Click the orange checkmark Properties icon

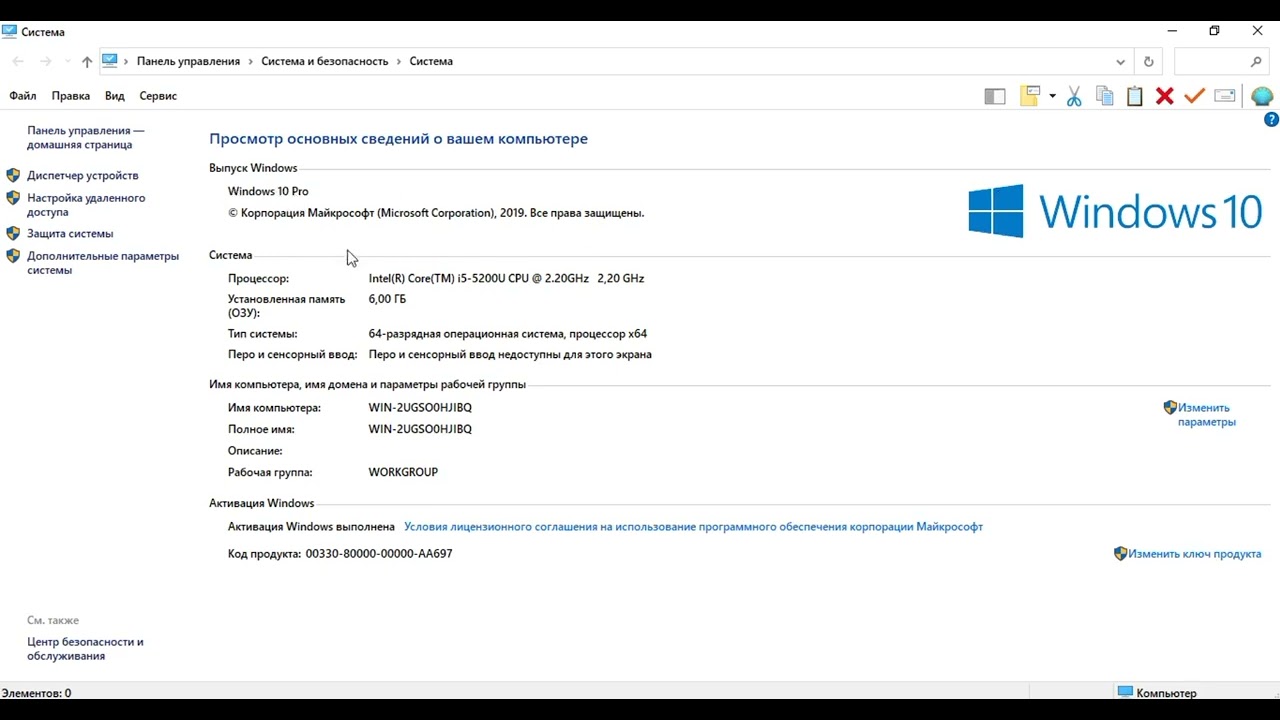[1194, 96]
